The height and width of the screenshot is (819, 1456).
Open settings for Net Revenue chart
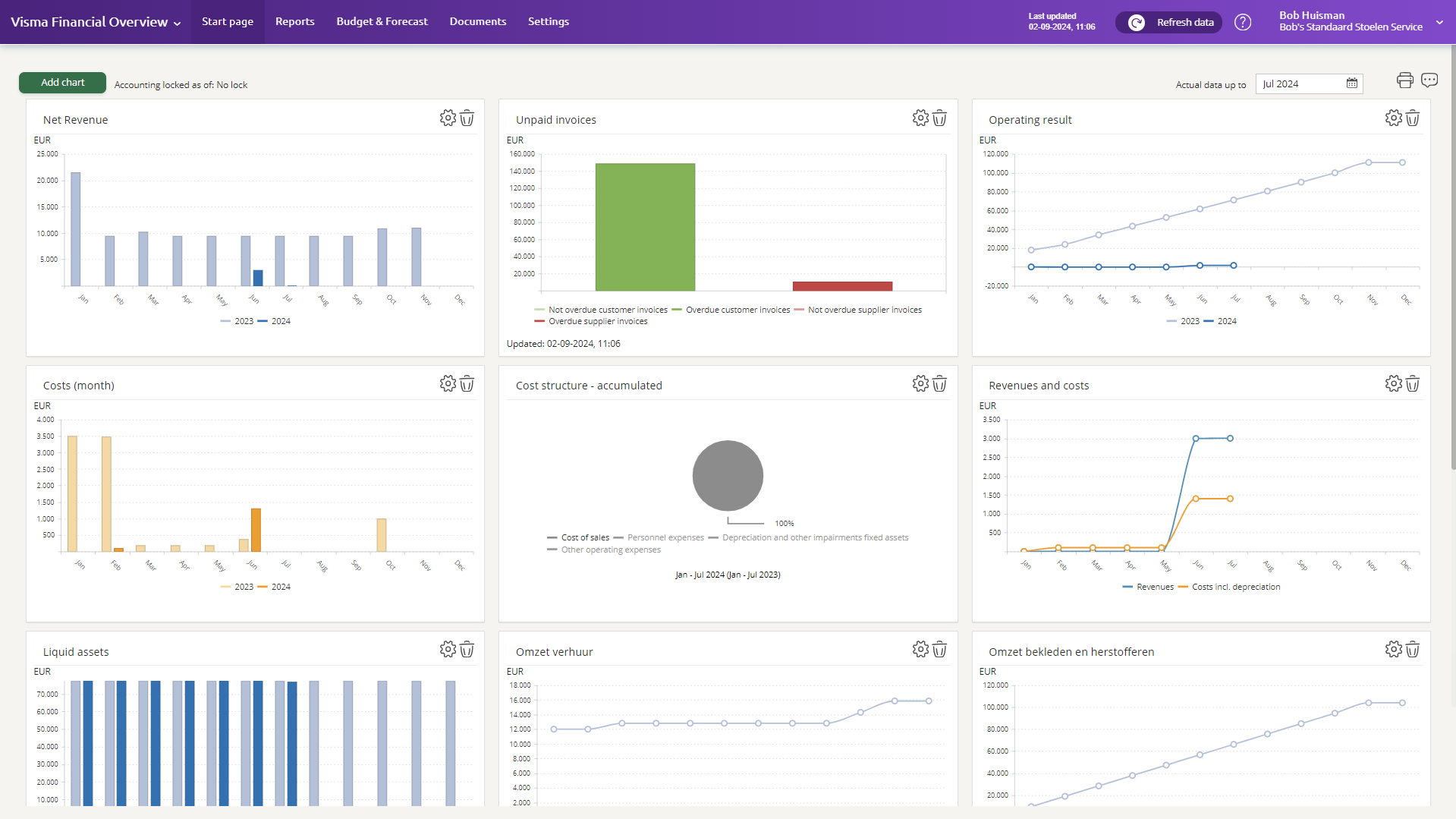point(448,118)
